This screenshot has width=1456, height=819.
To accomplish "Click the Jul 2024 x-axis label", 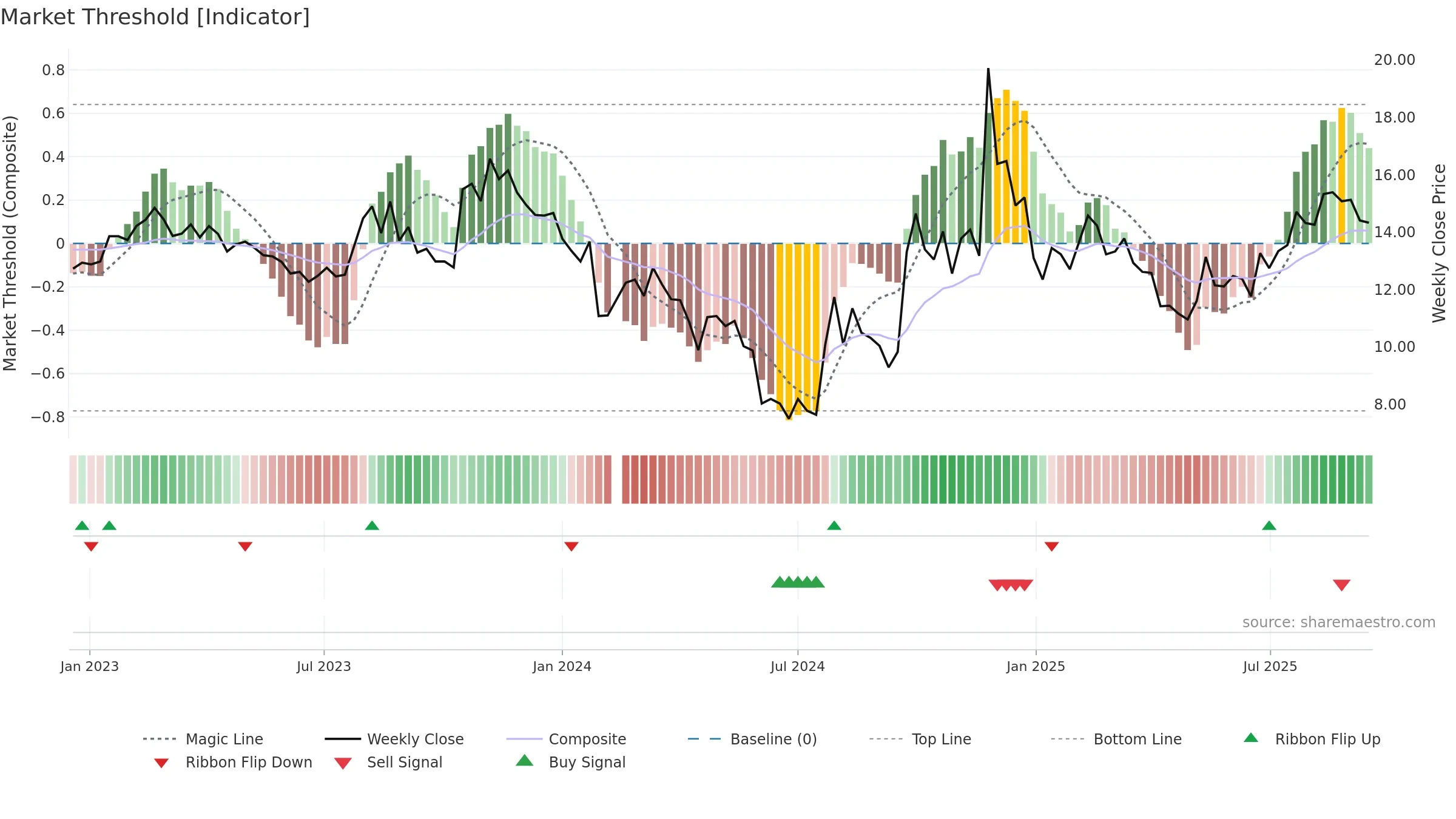I will click(x=798, y=666).
